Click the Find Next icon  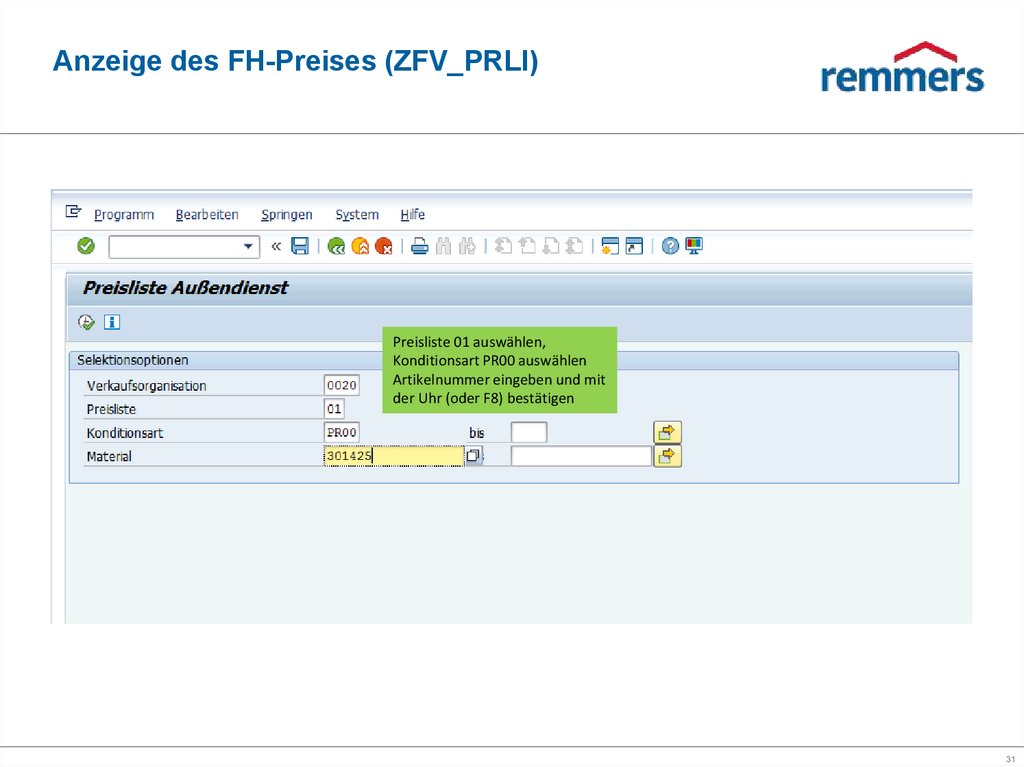[466, 245]
